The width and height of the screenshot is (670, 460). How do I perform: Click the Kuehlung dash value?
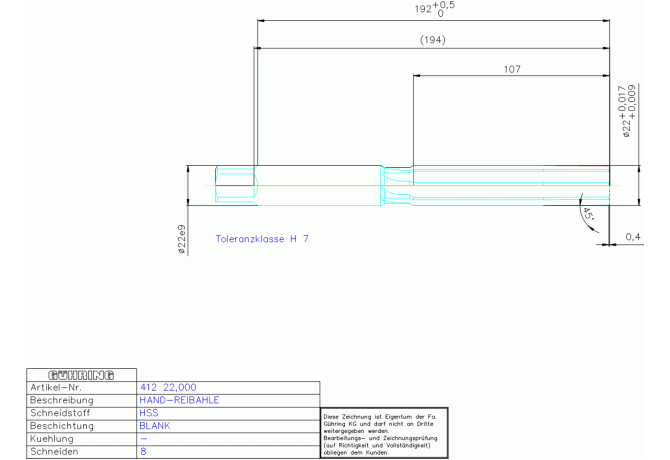click(x=144, y=439)
